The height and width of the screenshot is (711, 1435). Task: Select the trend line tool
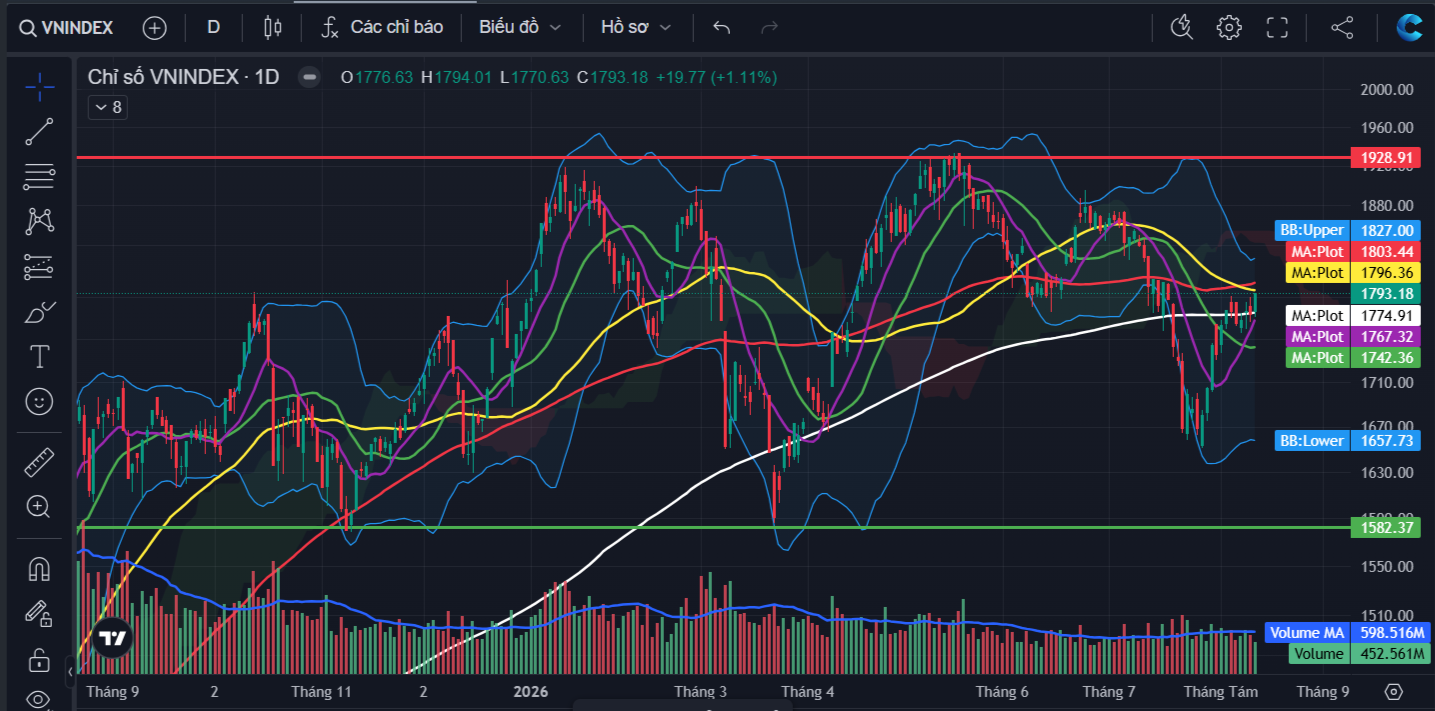(x=39, y=131)
